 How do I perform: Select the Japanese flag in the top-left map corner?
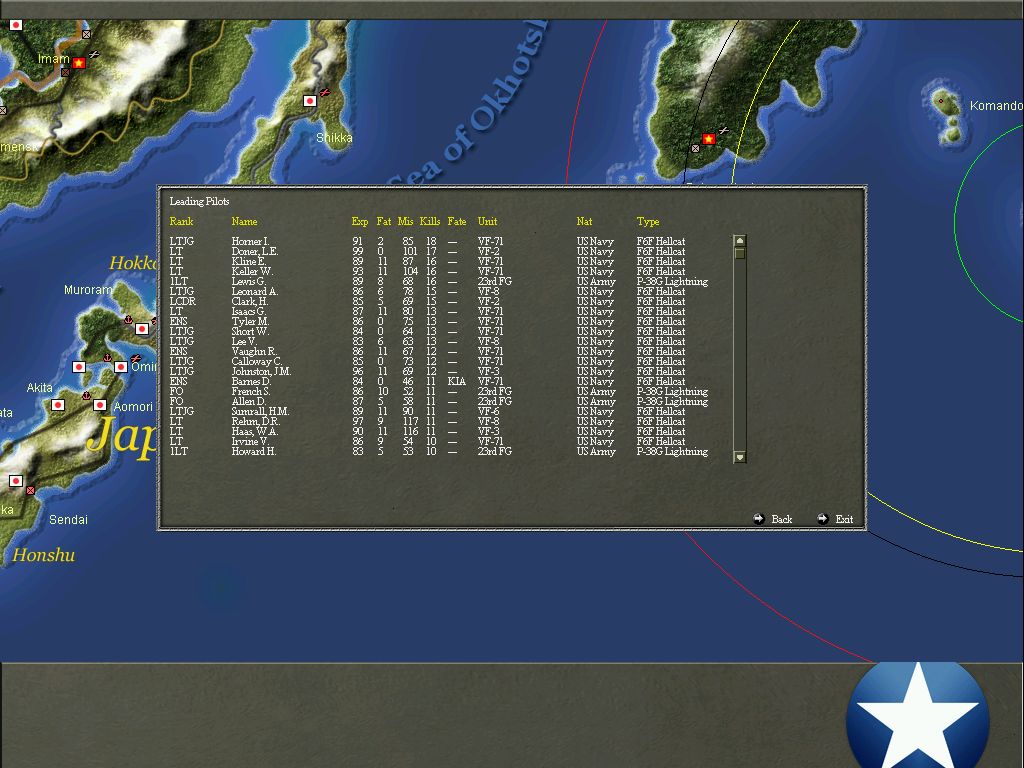point(16,25)
